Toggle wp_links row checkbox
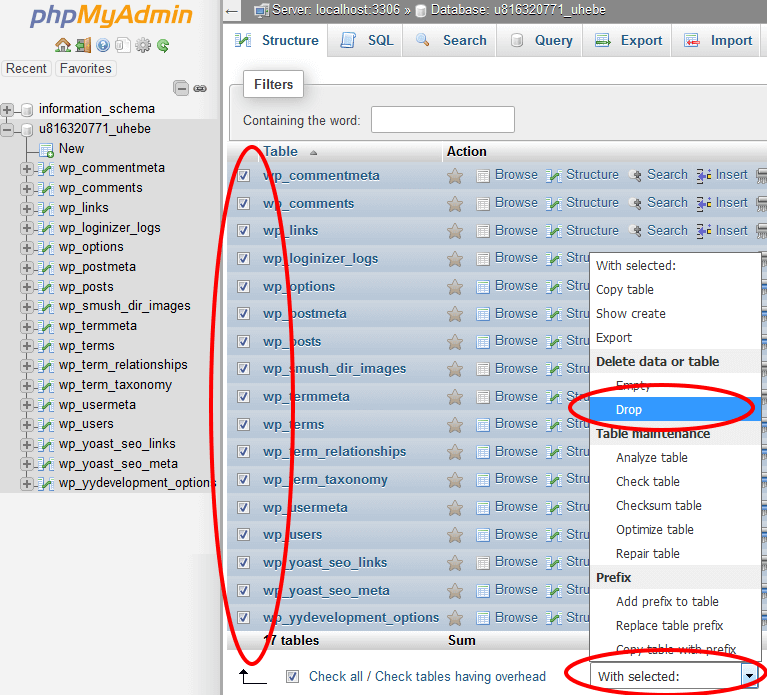 244,231
